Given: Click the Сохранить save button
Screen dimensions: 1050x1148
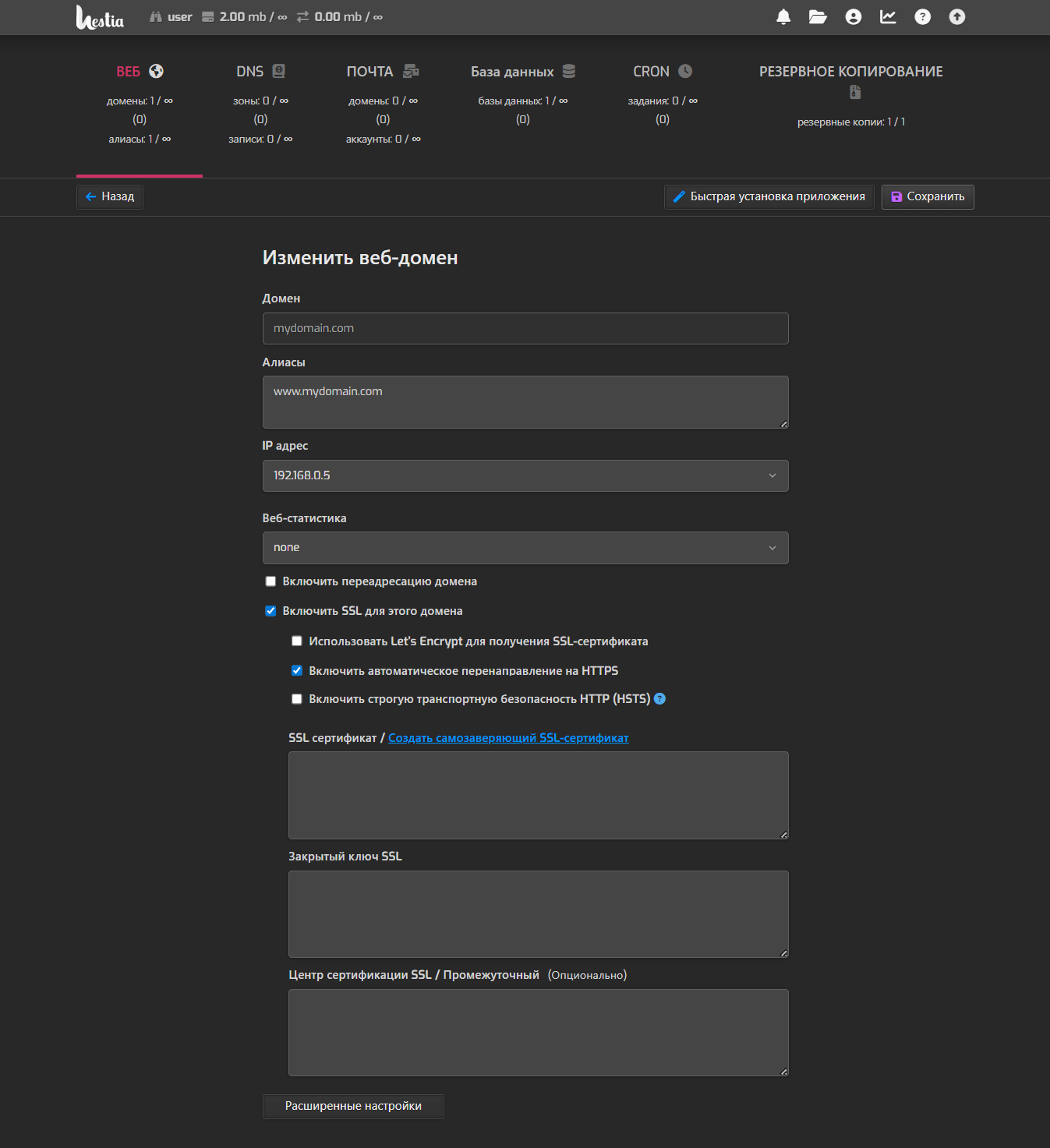Looking at the screenshot, I should [928, 196].
